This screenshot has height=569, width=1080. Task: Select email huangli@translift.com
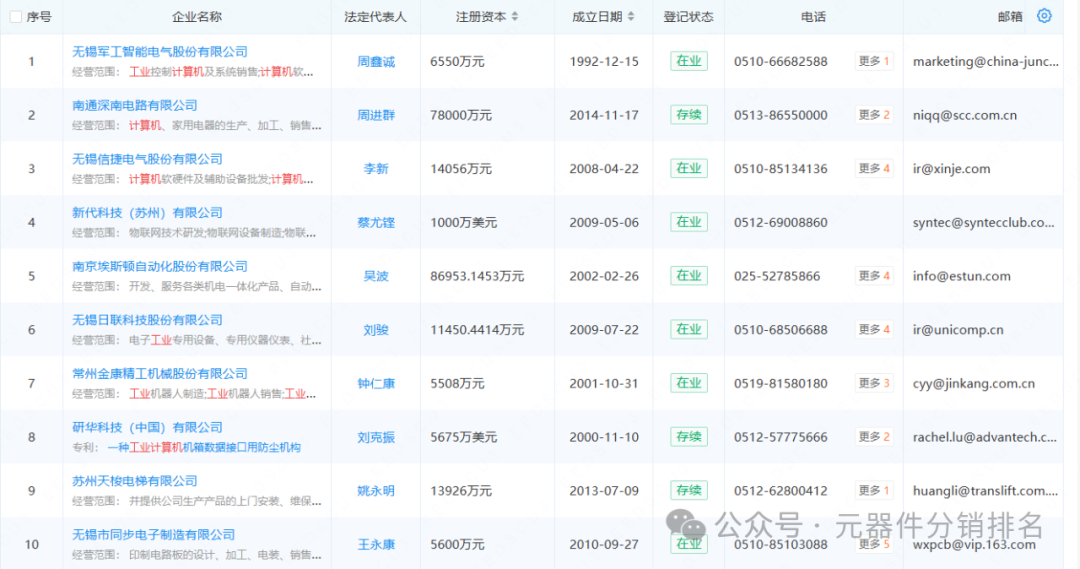click(985, 492)
